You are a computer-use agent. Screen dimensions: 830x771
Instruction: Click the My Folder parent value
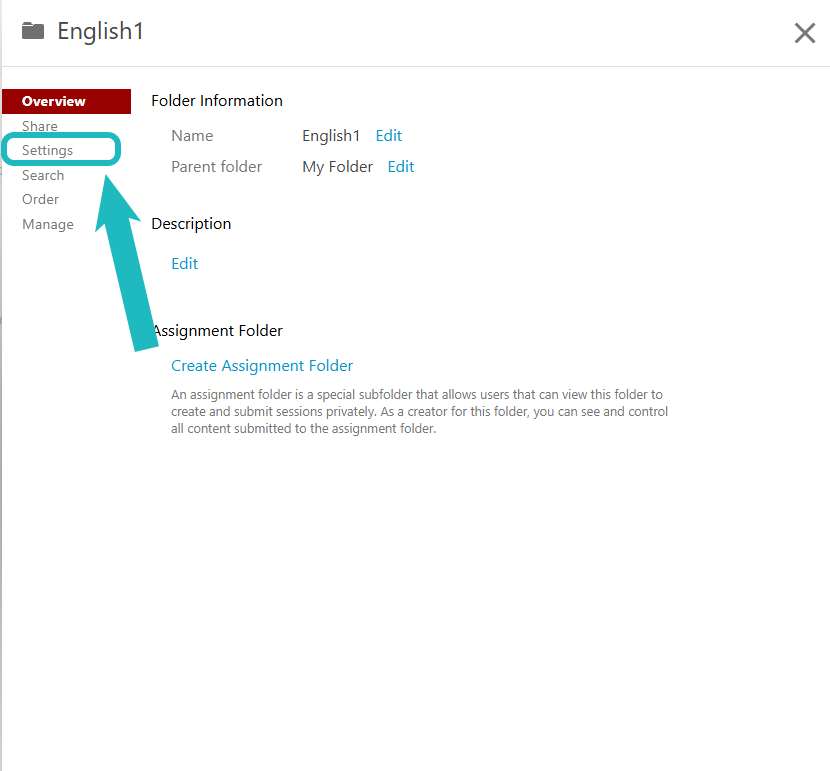point(337,167)
